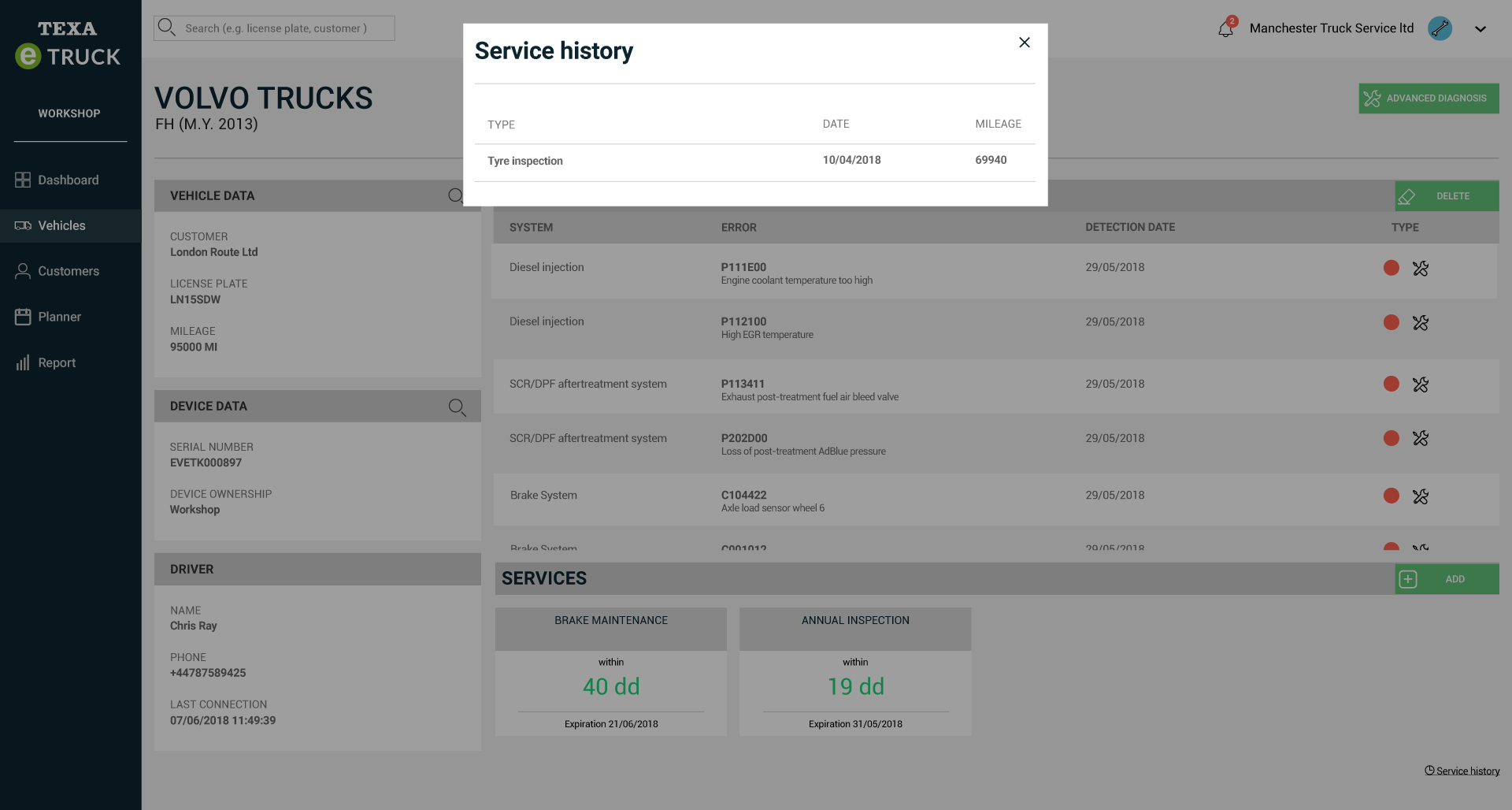This screenshot has width=1512, height=810.
Task: Click phone number +44787589425
Action: (208, 673)
